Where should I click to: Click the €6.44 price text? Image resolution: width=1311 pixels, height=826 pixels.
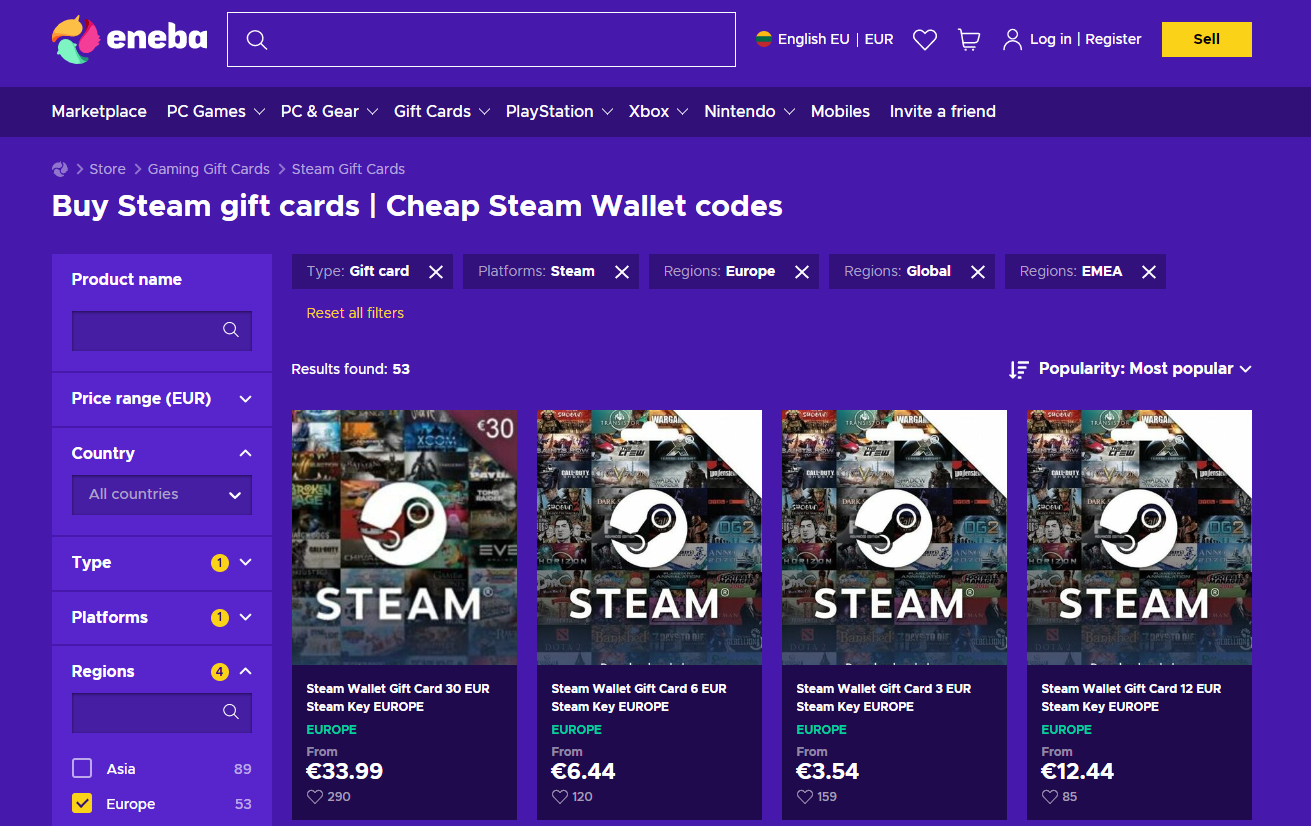coord(583,771)
